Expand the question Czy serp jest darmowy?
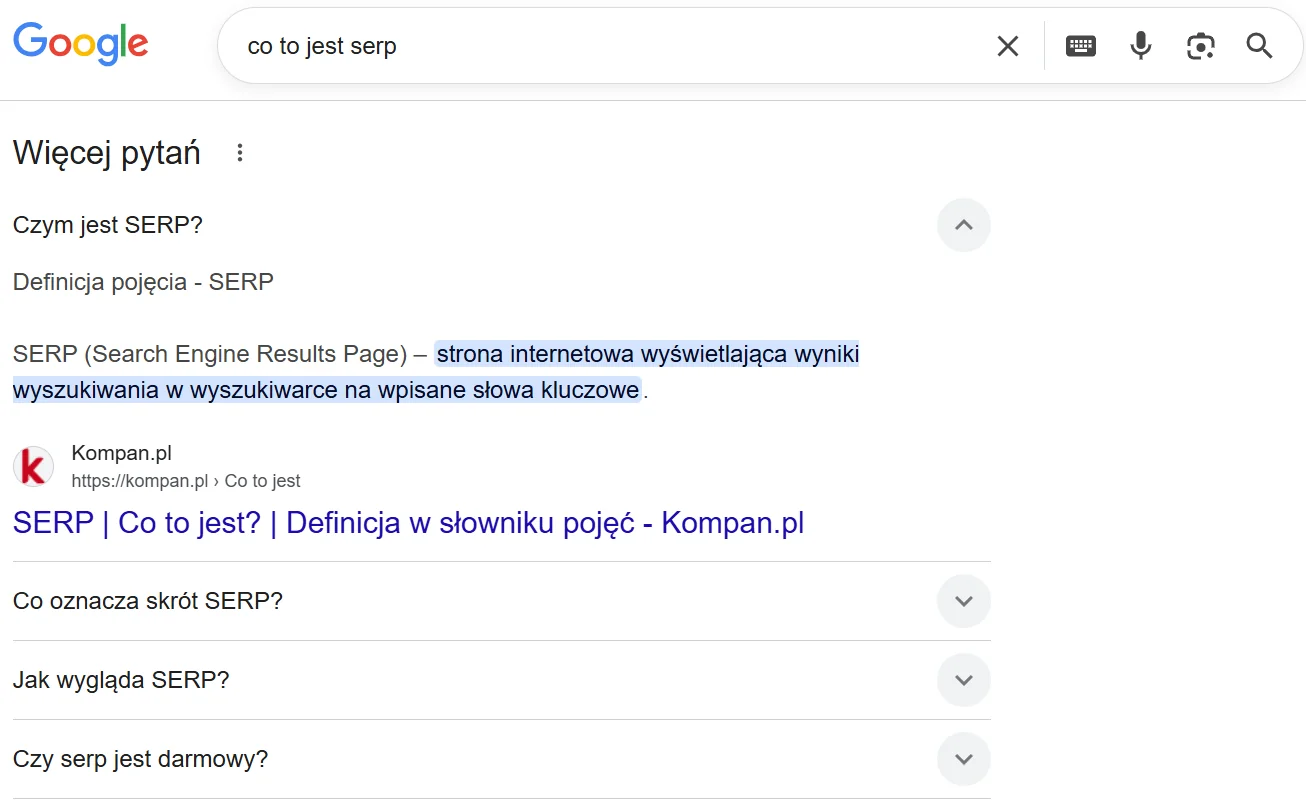The height and width of the screenshot is (807, 1306). pos(963,759)
